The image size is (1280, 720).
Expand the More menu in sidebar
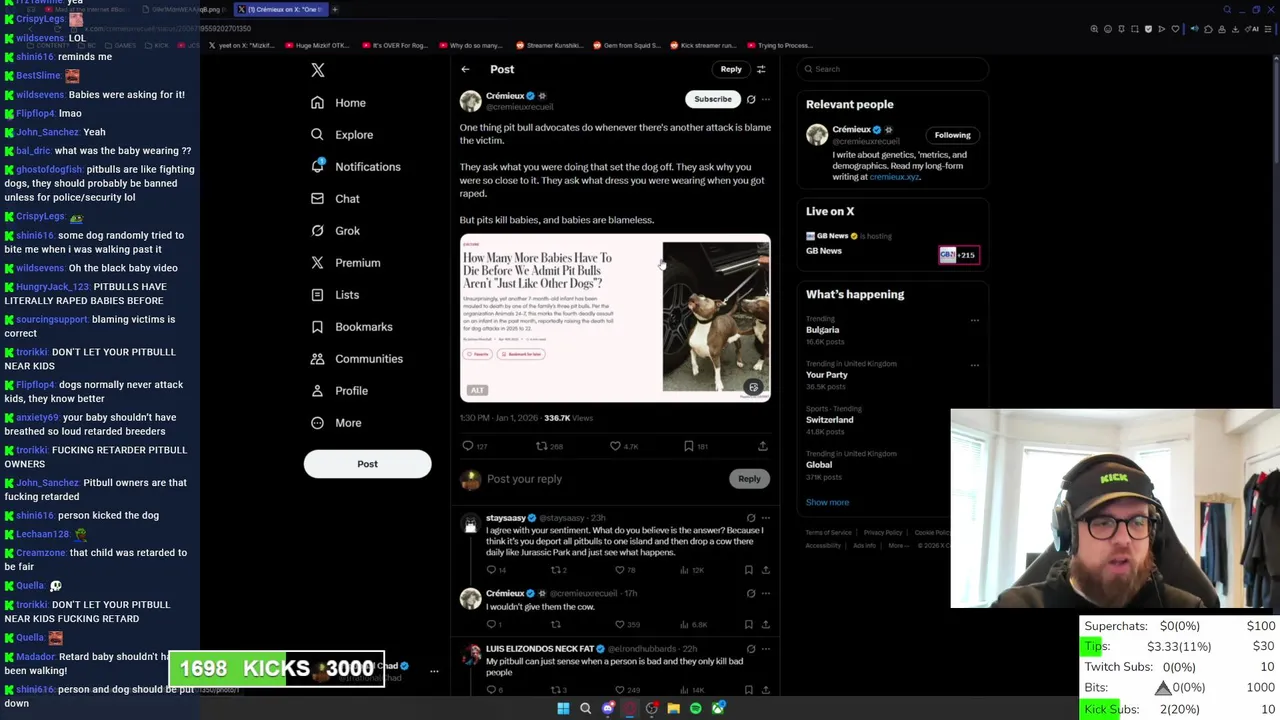click(335, 423)
